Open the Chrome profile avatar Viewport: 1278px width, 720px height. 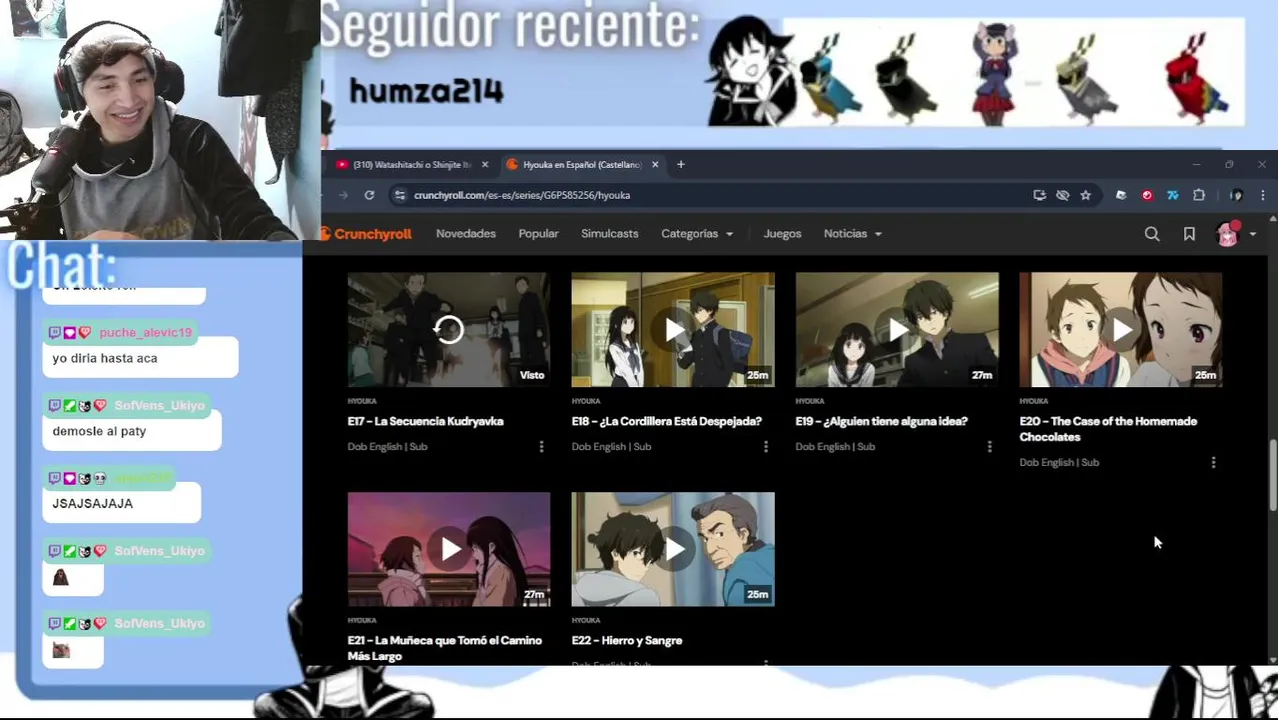tap(1236, 195)
